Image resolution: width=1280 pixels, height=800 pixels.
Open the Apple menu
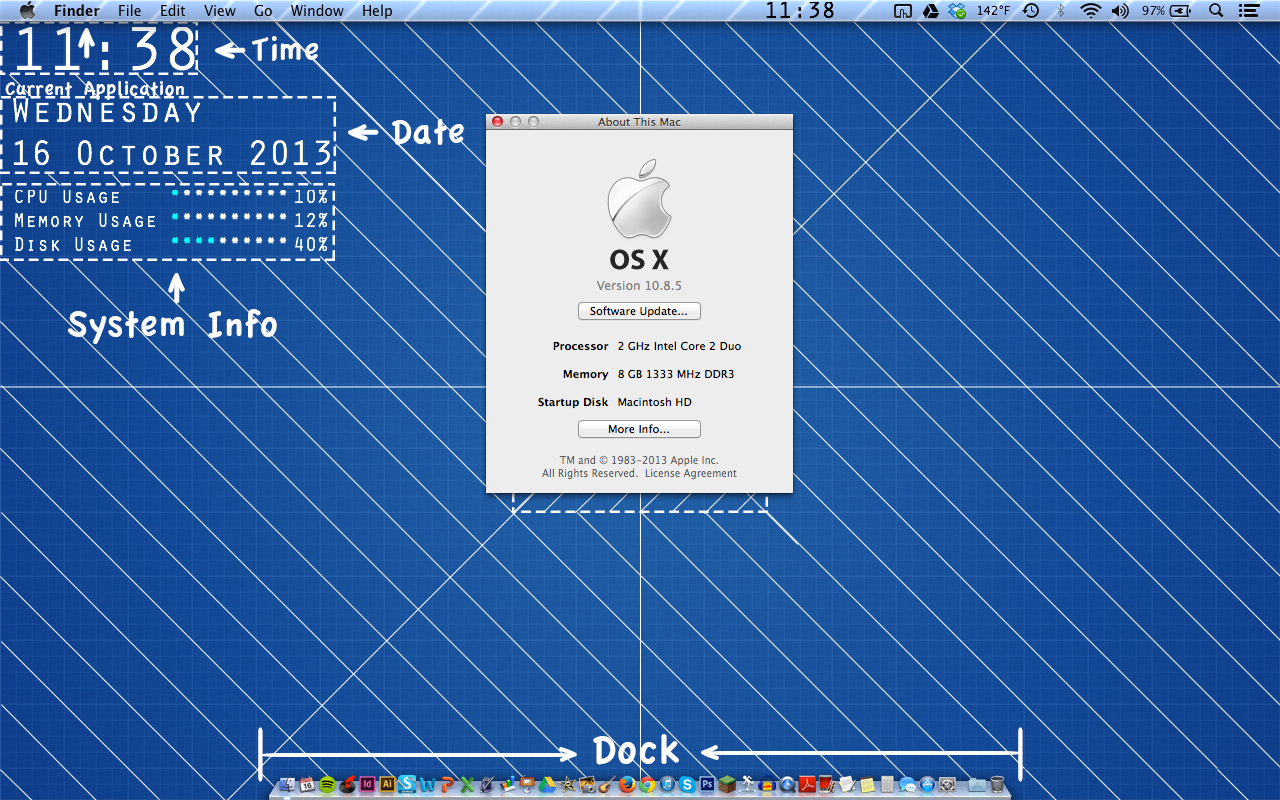(x=27, y=11)
